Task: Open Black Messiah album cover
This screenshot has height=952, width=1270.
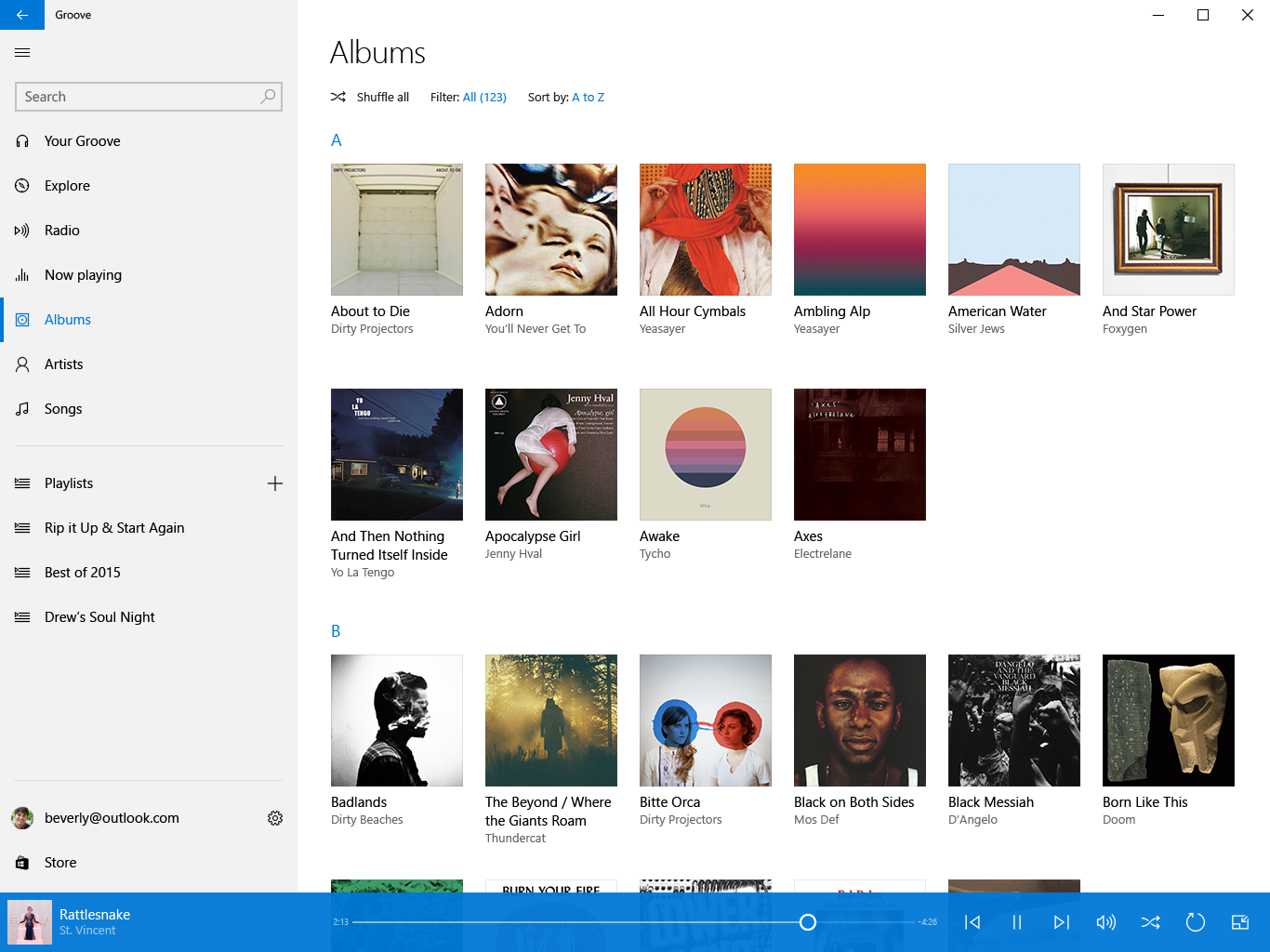Action: coord(1014,721)
